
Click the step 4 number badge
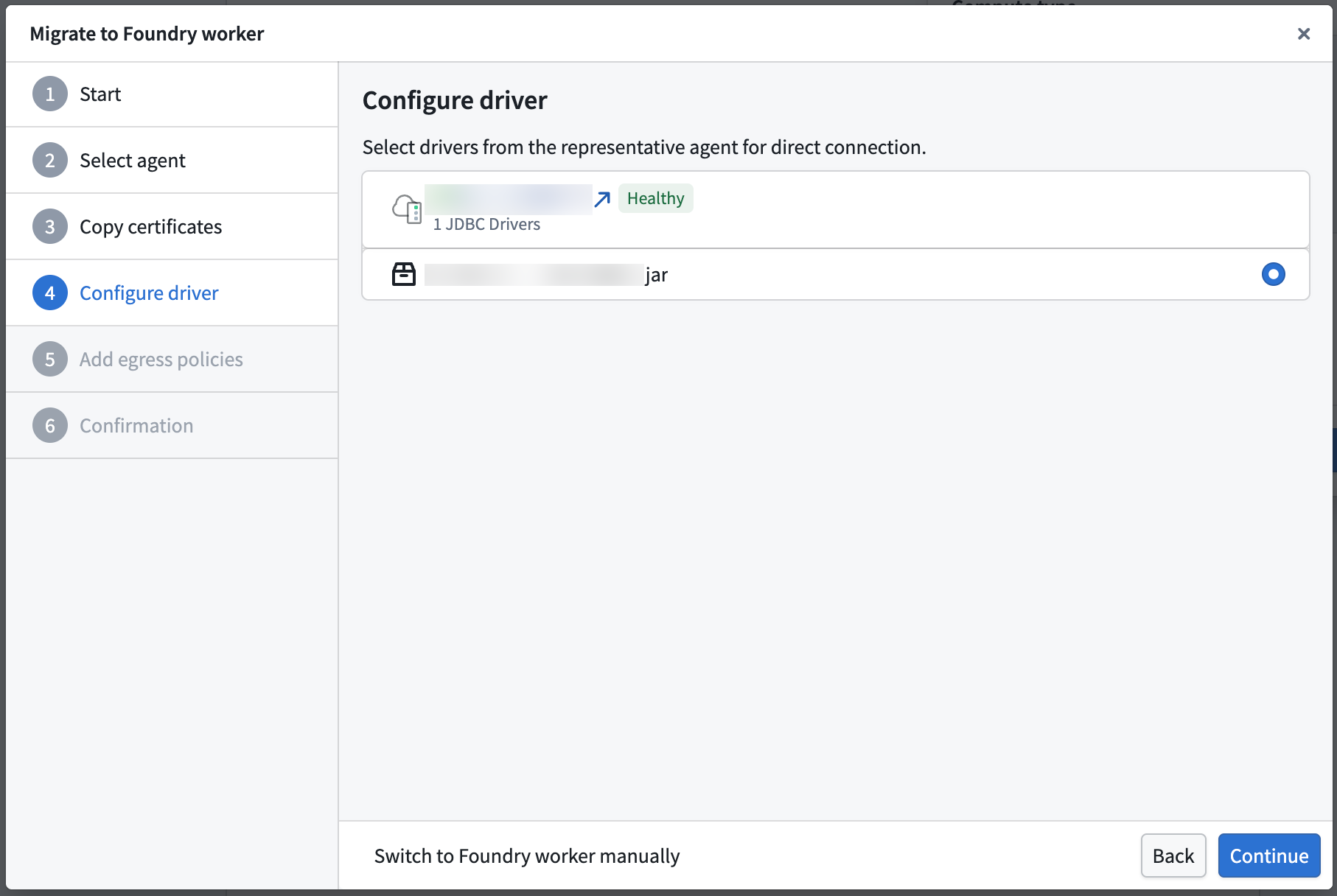[x=50, y=293]
